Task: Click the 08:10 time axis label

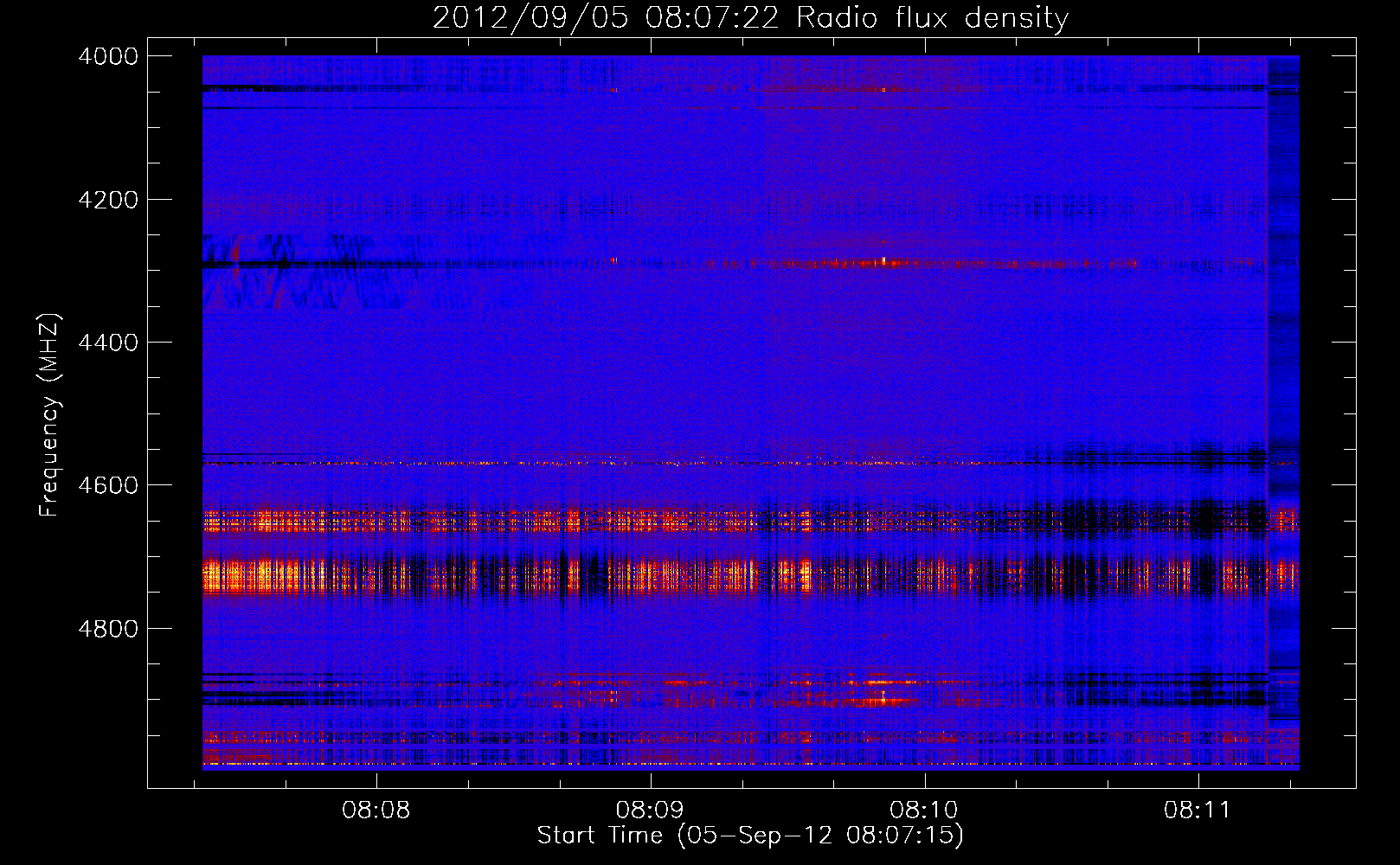Action: click(x=924, y=811)
